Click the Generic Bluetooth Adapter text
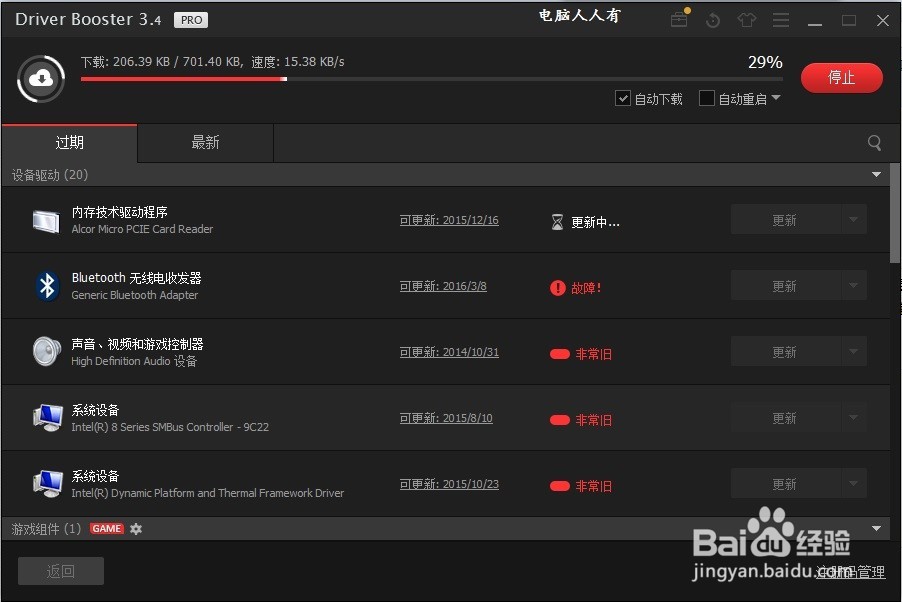This screenshot has width=902, height=602. click(135, 295)
